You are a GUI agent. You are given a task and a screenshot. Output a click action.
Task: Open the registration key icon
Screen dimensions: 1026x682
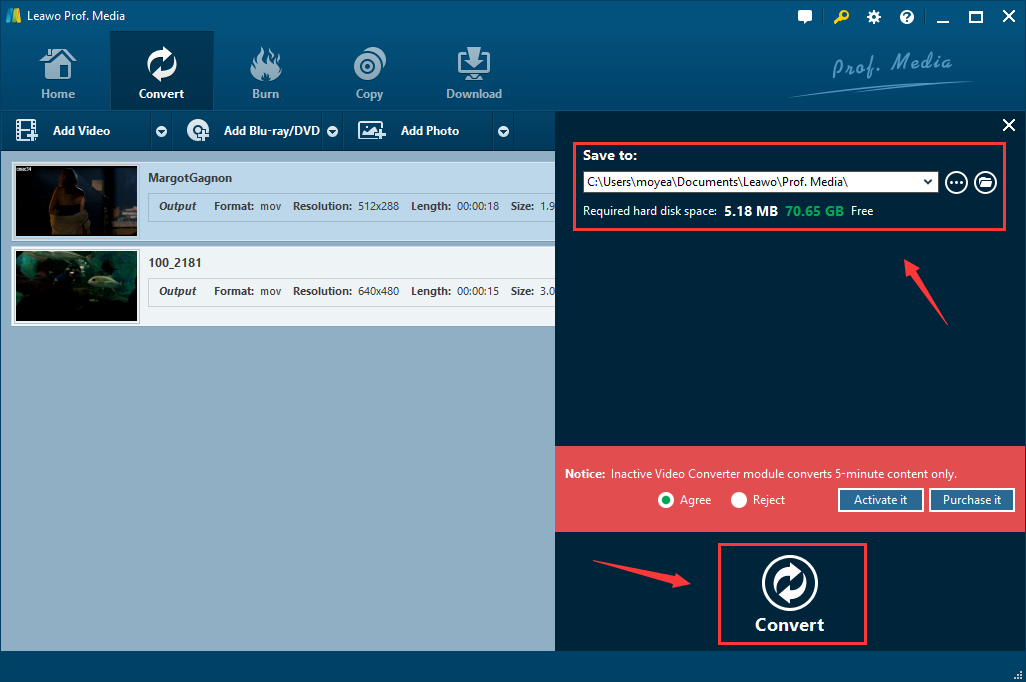pos(841,17)
